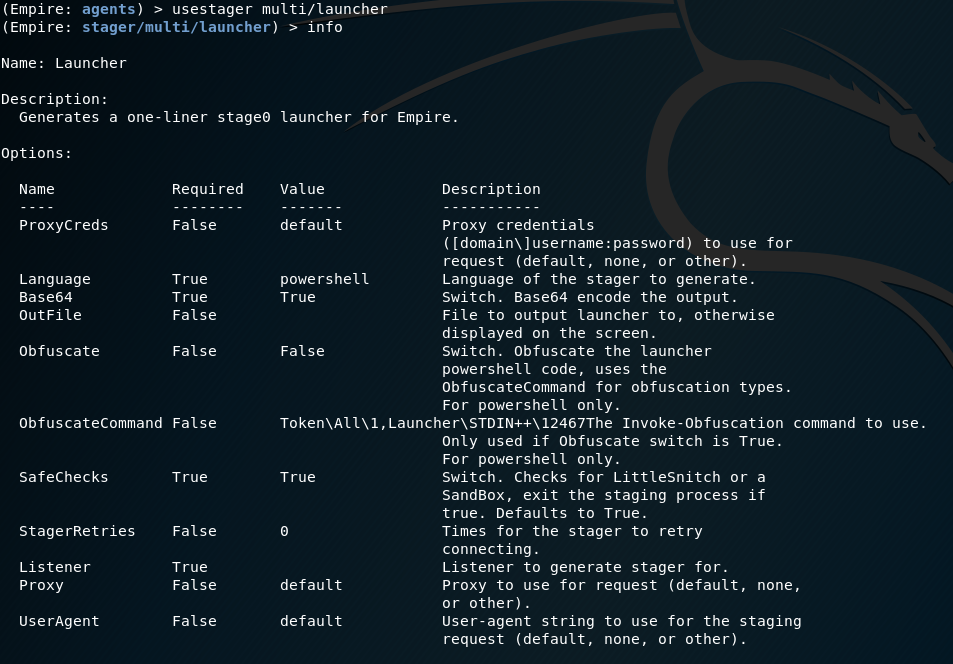Click the 'Required' column header
The image size is (953, 664).
point(207,189)
